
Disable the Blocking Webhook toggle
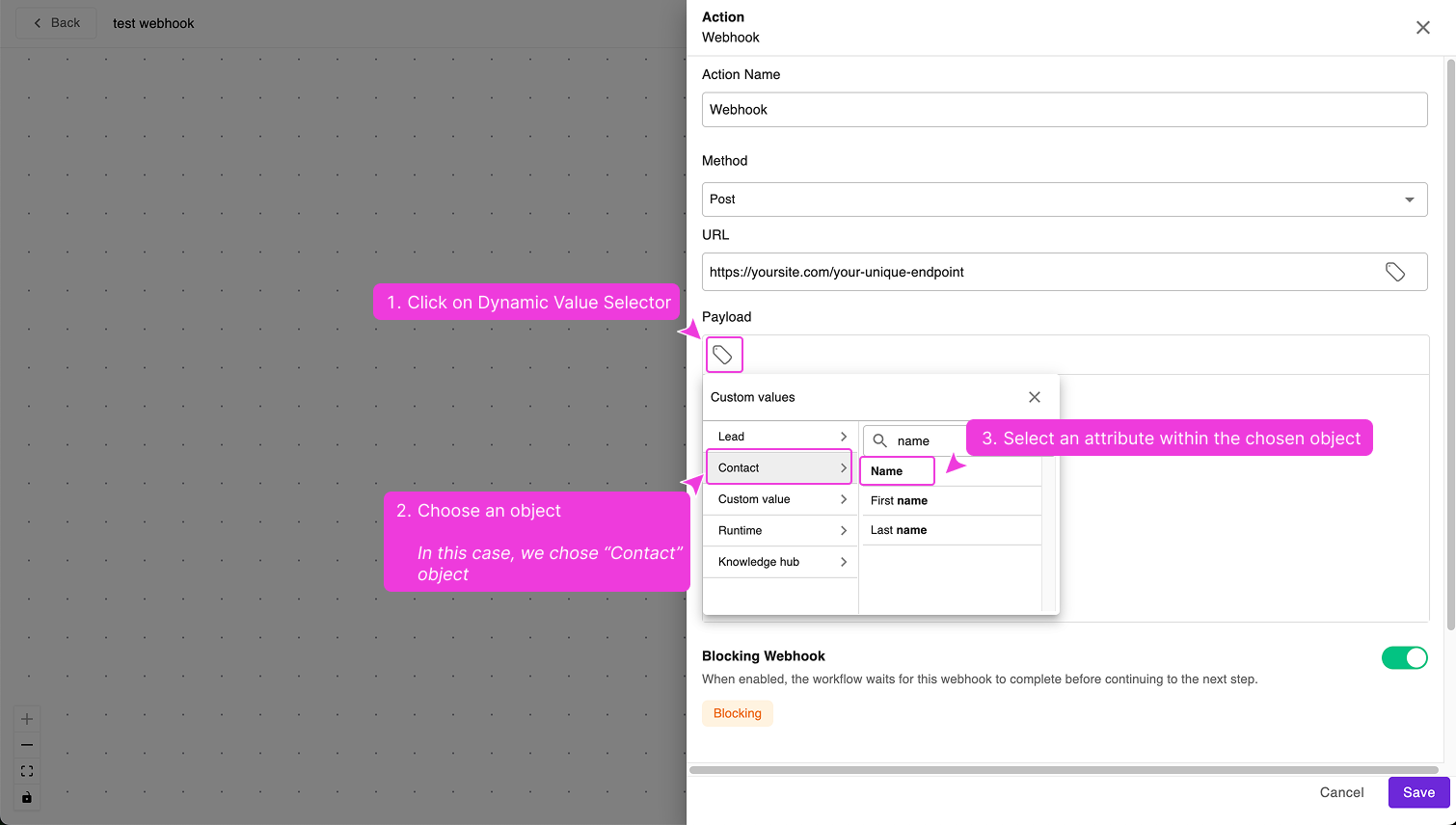tap(1405, 657)
